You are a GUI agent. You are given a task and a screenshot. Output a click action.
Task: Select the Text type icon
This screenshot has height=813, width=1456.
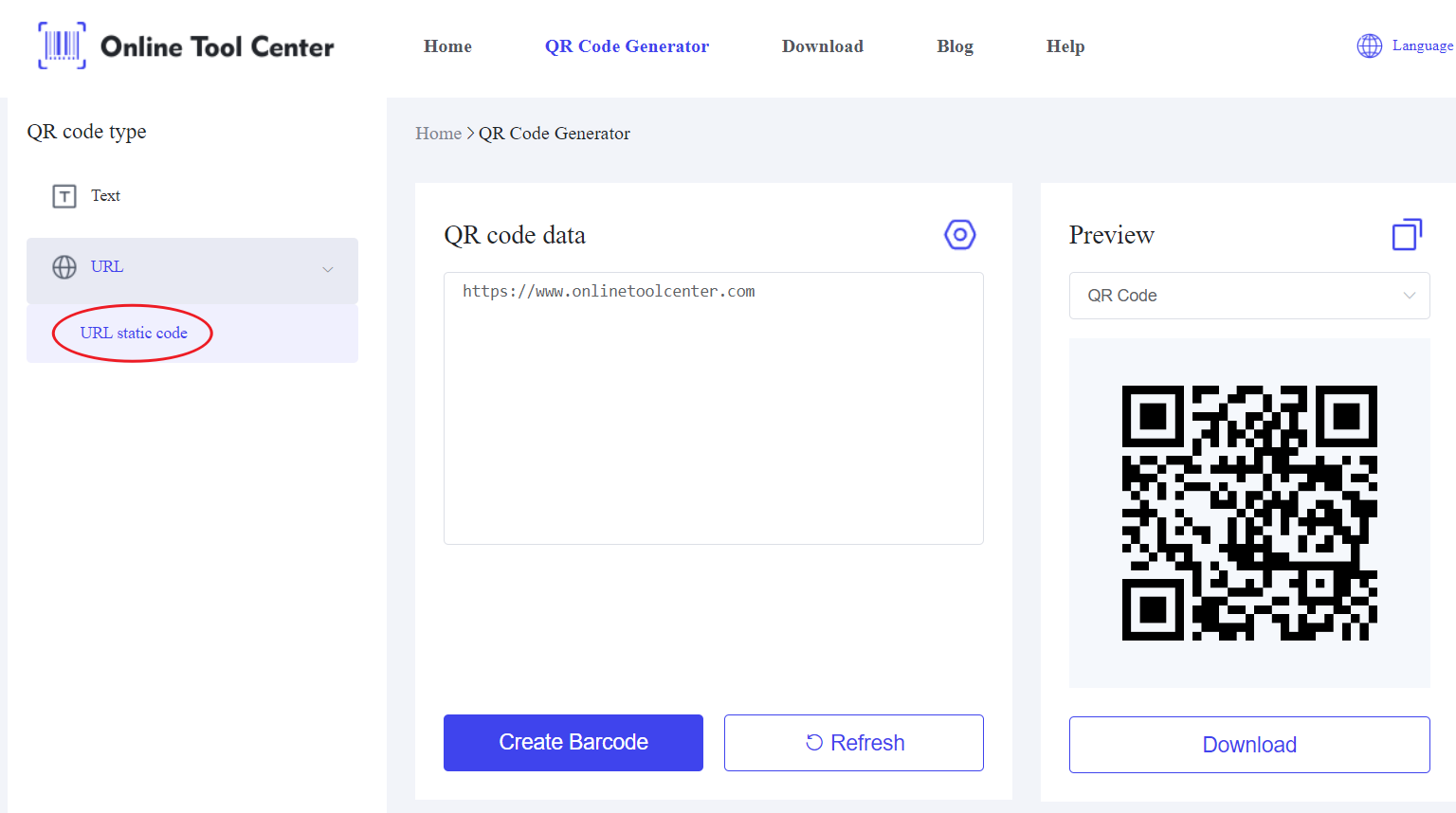pos(64,196)
